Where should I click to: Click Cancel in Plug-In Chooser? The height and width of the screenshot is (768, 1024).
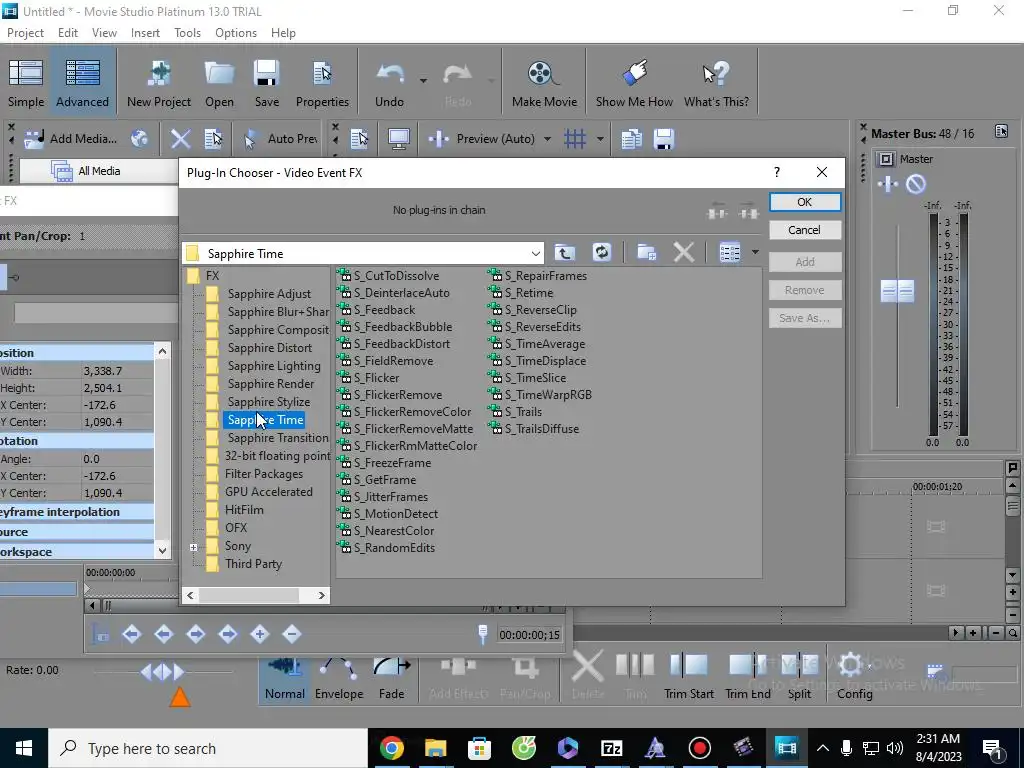(805, 230)
